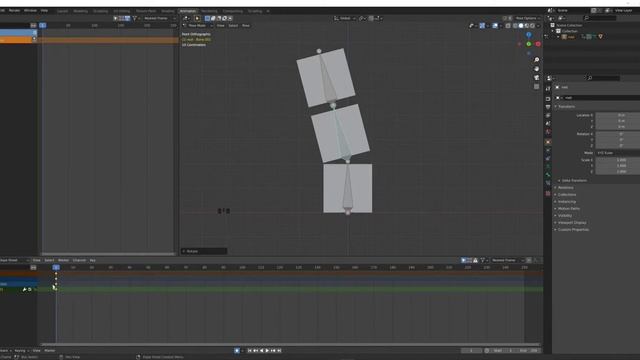
Task: Open the Key menu in dope sheet
Action: 93,260
